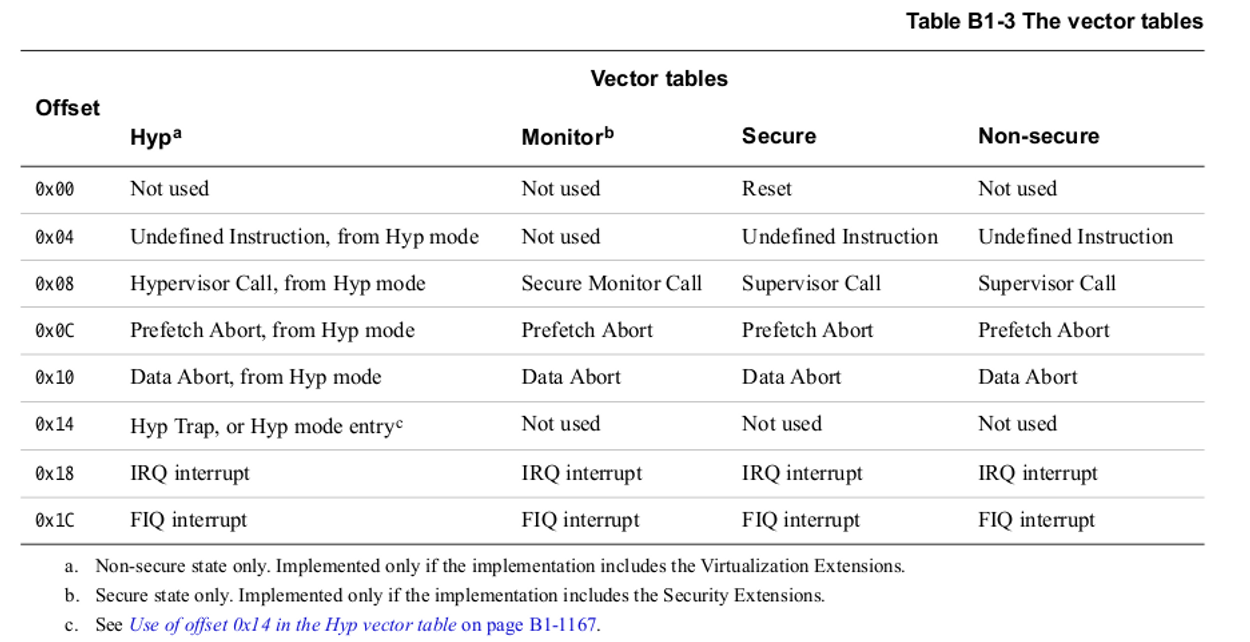Select 'Hypervisor Call, from Hyp mode' text
This screenshot has width=1250, height=642.
(277, 284)
